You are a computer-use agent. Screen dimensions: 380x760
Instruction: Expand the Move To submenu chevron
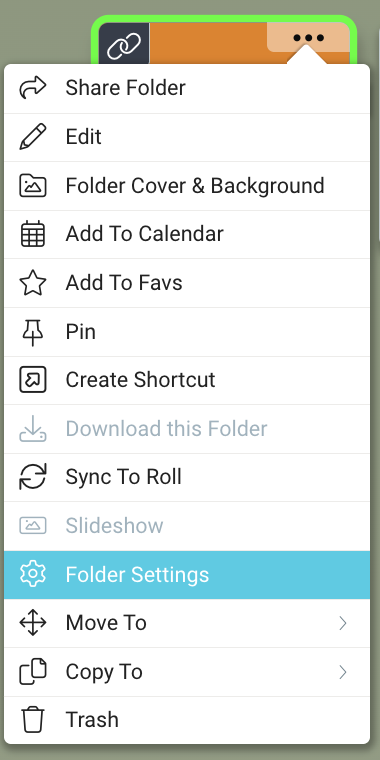[x=343, y=623]
